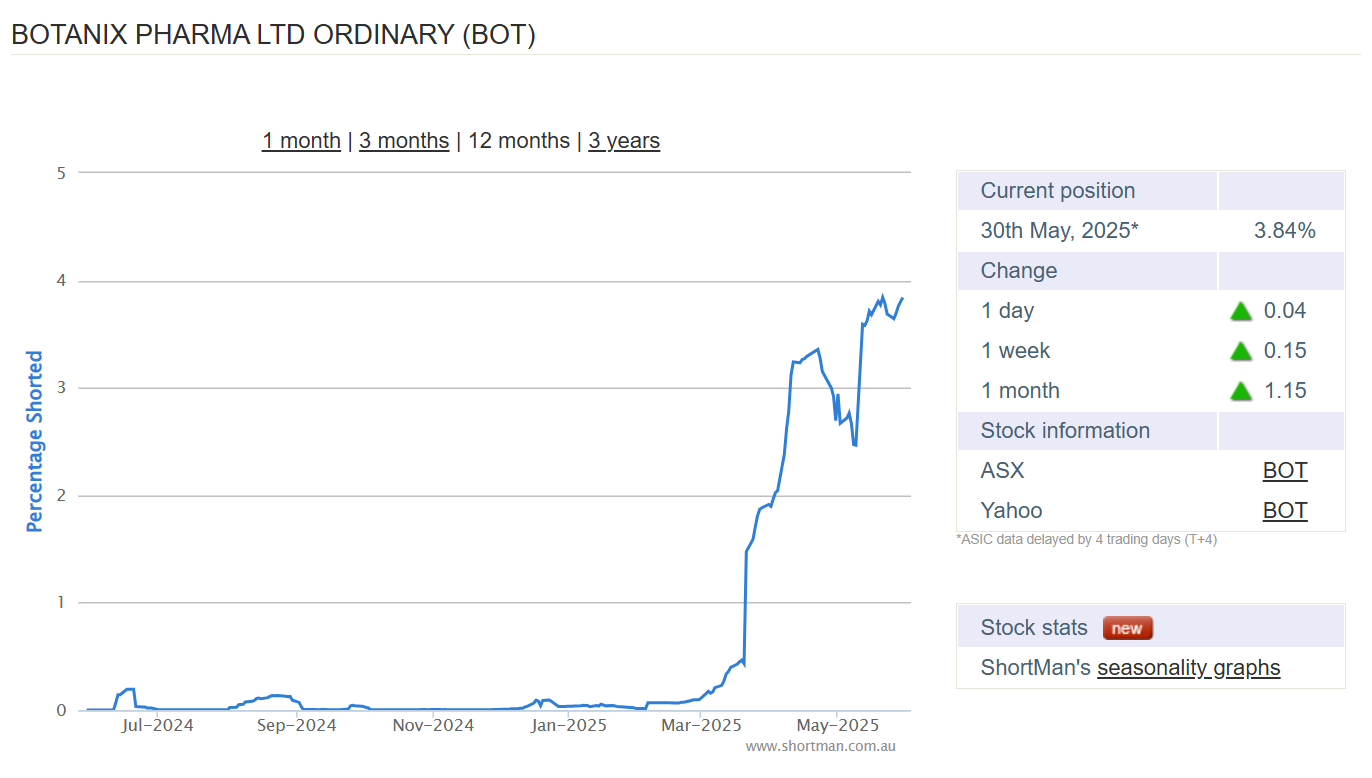Switch chart to 3 years range
Image resolution: width=1372 pixels, height=778 pixels.
(x=624, y=141)
